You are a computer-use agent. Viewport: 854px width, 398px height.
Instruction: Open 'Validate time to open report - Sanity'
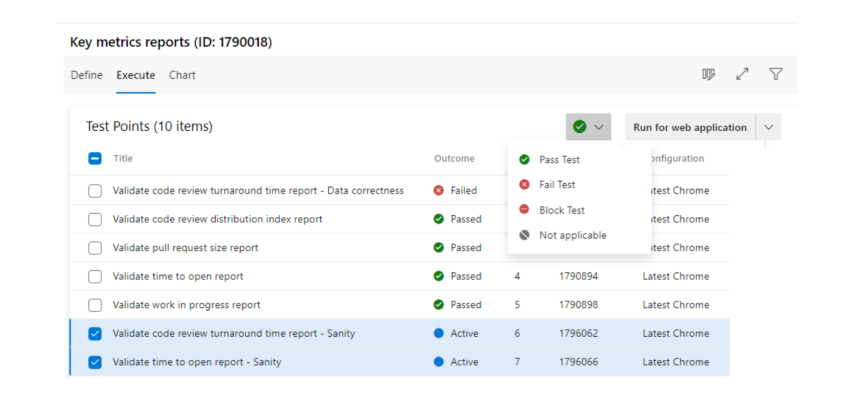pyautogui.click(x=197, y=362)
